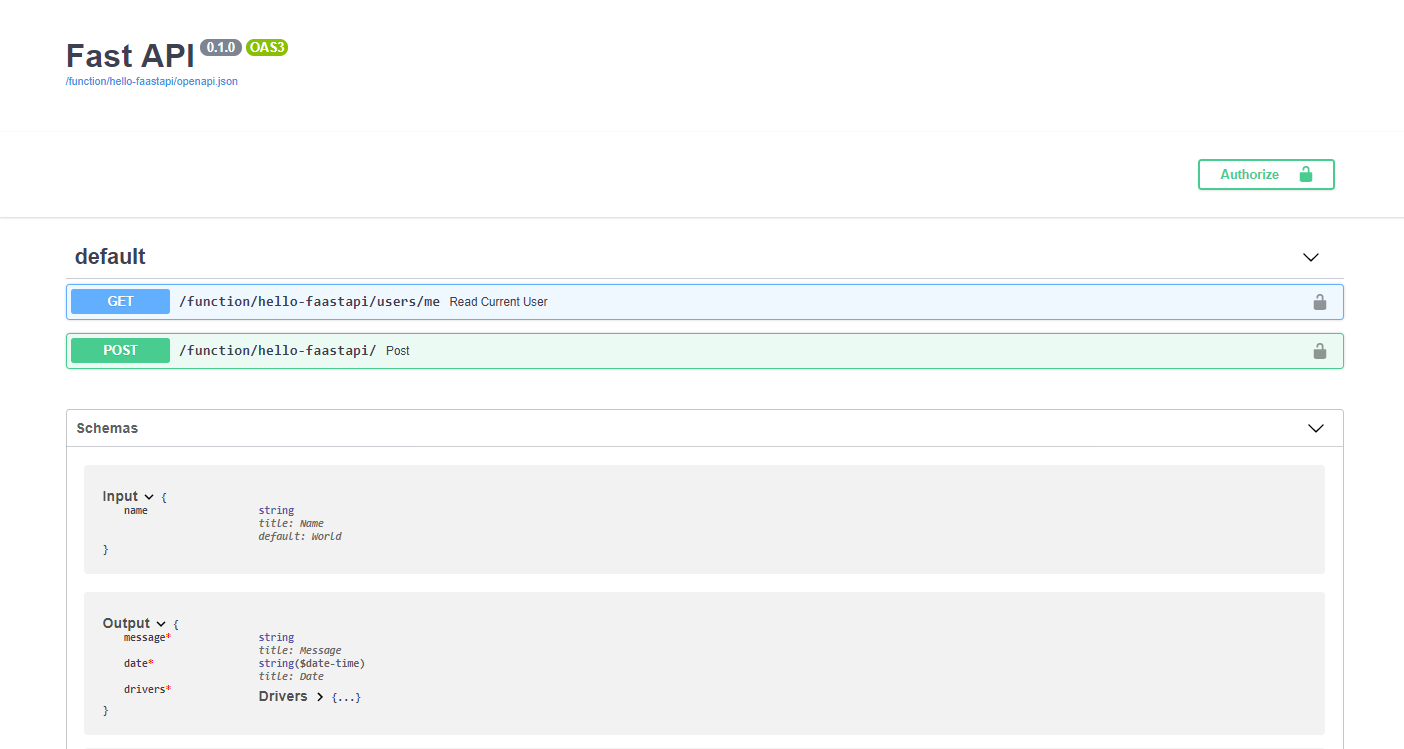Click the default section header label

point(110,256)
